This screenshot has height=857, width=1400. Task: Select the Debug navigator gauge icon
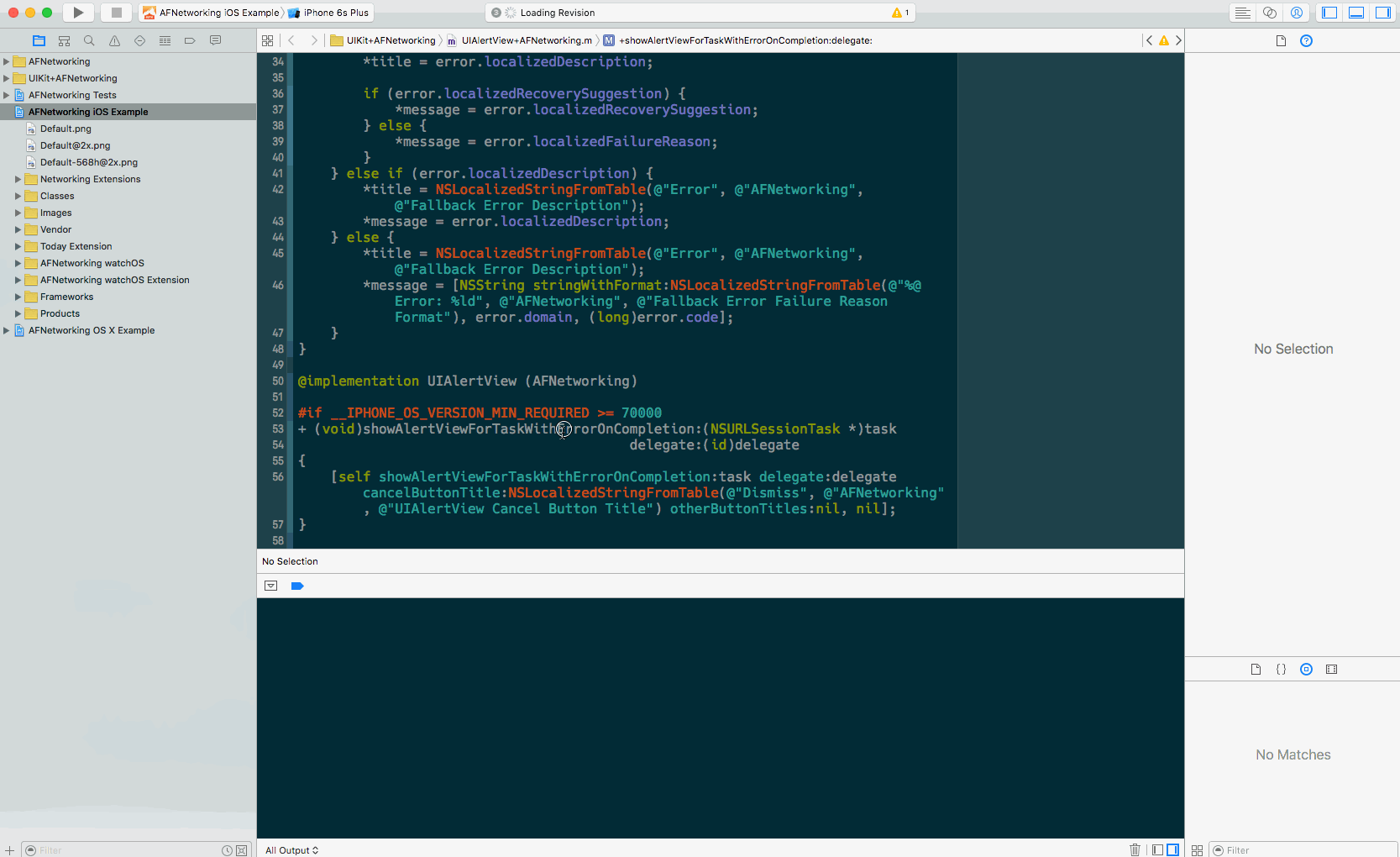click(165, 39)
